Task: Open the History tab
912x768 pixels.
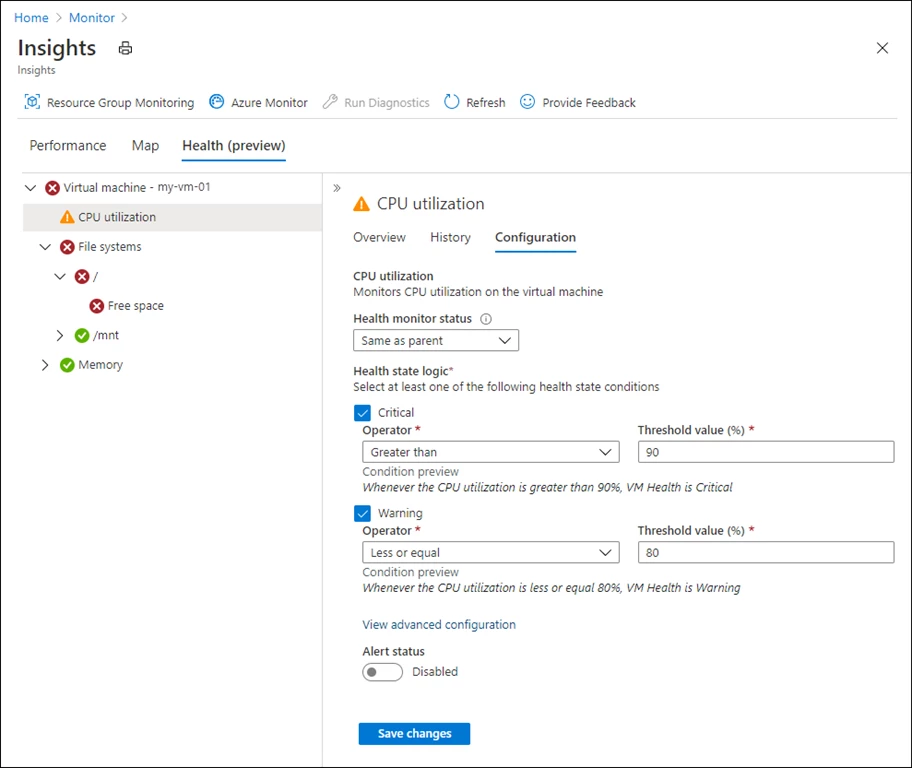Action: pos(450,238)
